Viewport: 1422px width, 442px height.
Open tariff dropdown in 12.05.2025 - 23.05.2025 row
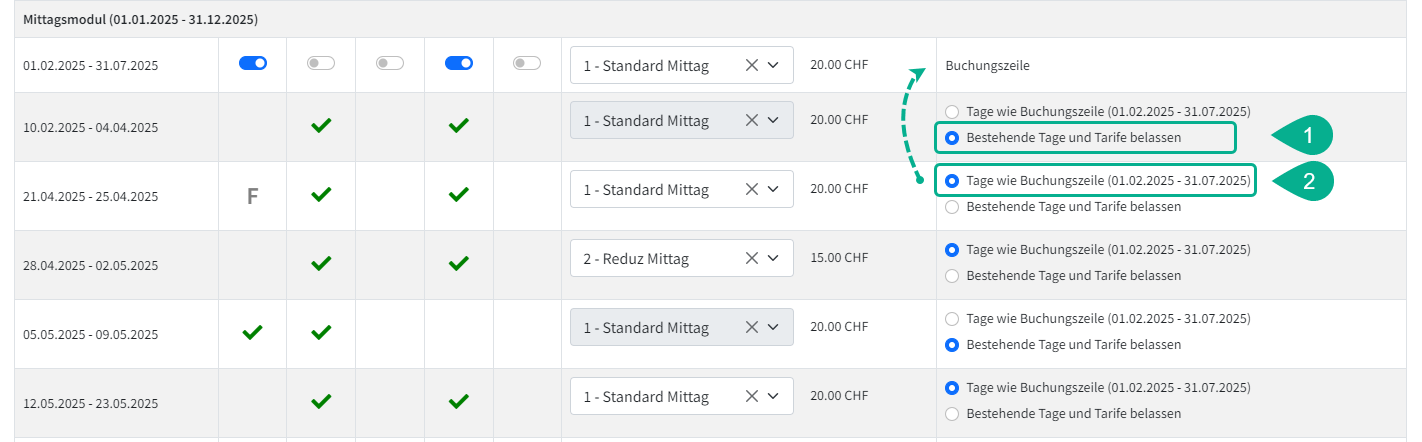coord(772,397)
